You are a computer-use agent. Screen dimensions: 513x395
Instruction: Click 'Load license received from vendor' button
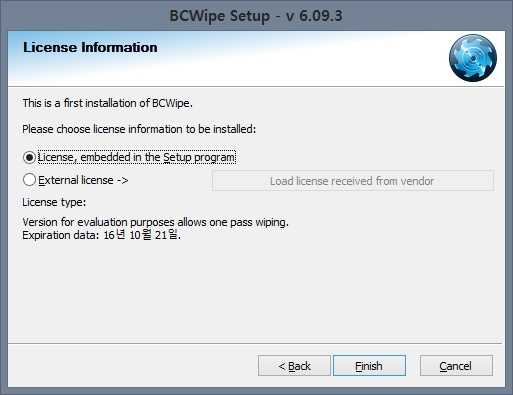coord(353,181)
